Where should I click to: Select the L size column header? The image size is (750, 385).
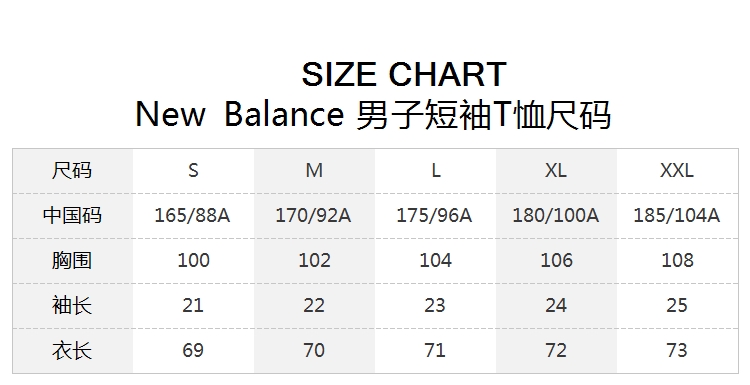pyautogui.click(x=435, y=171)
